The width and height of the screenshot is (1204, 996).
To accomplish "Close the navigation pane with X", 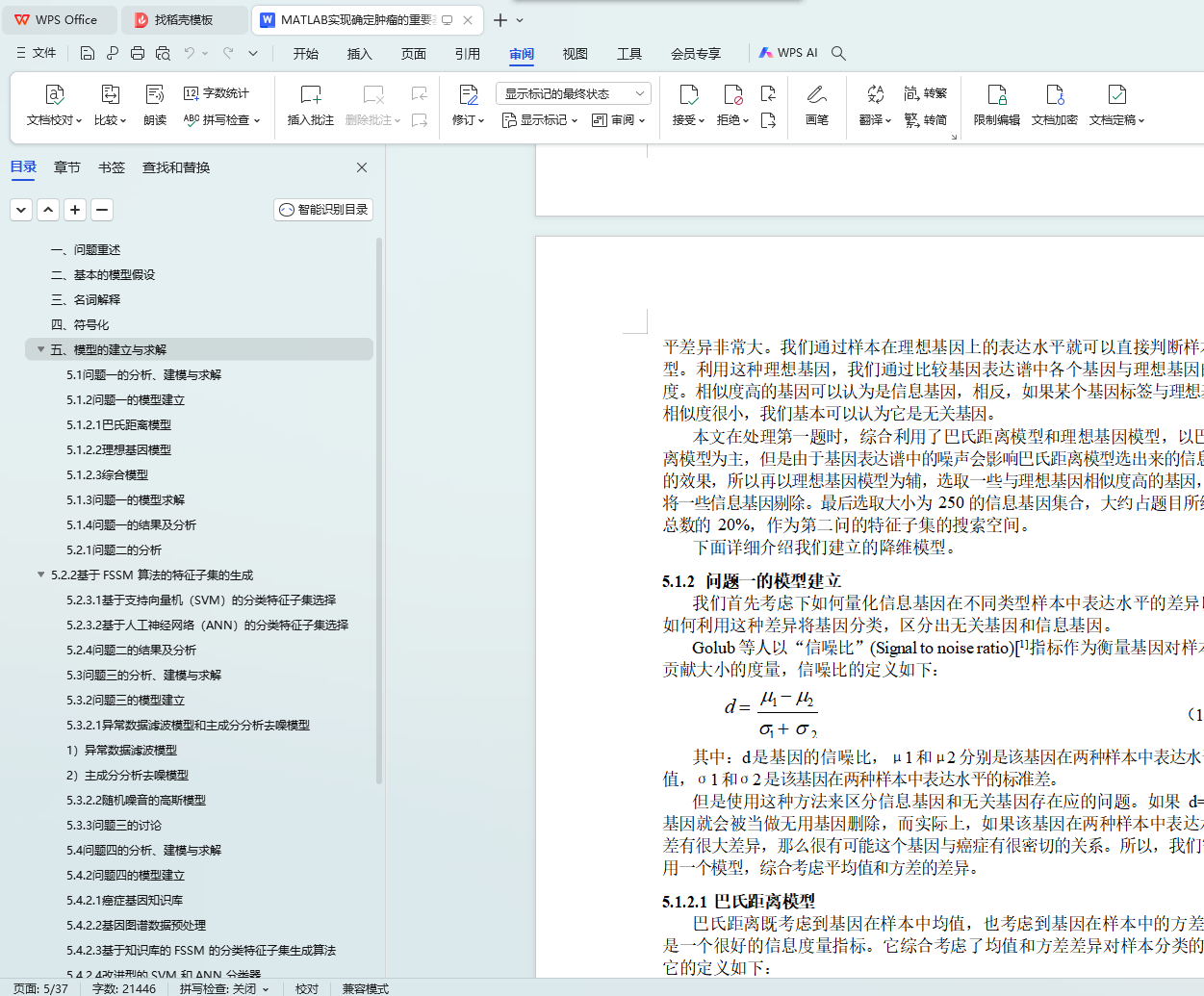I will tap(362, 167).
